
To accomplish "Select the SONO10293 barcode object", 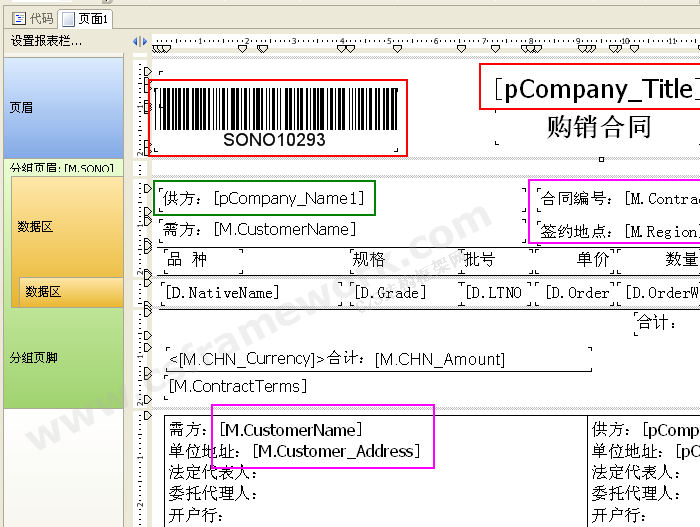I will [278, 117].
